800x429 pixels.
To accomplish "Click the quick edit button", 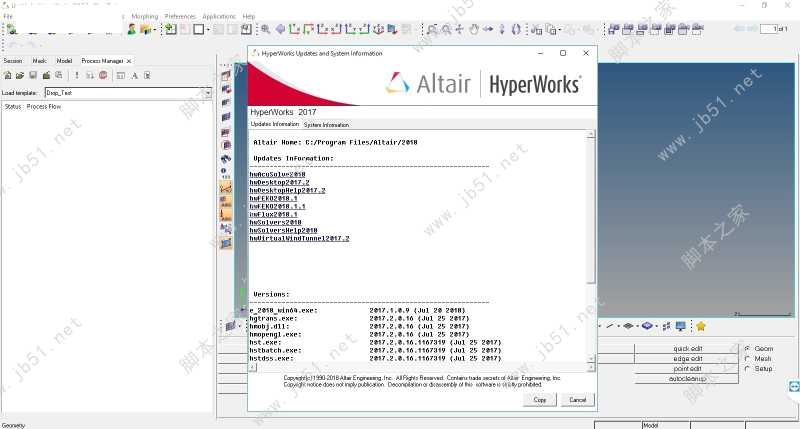I will tap(687, 348).
